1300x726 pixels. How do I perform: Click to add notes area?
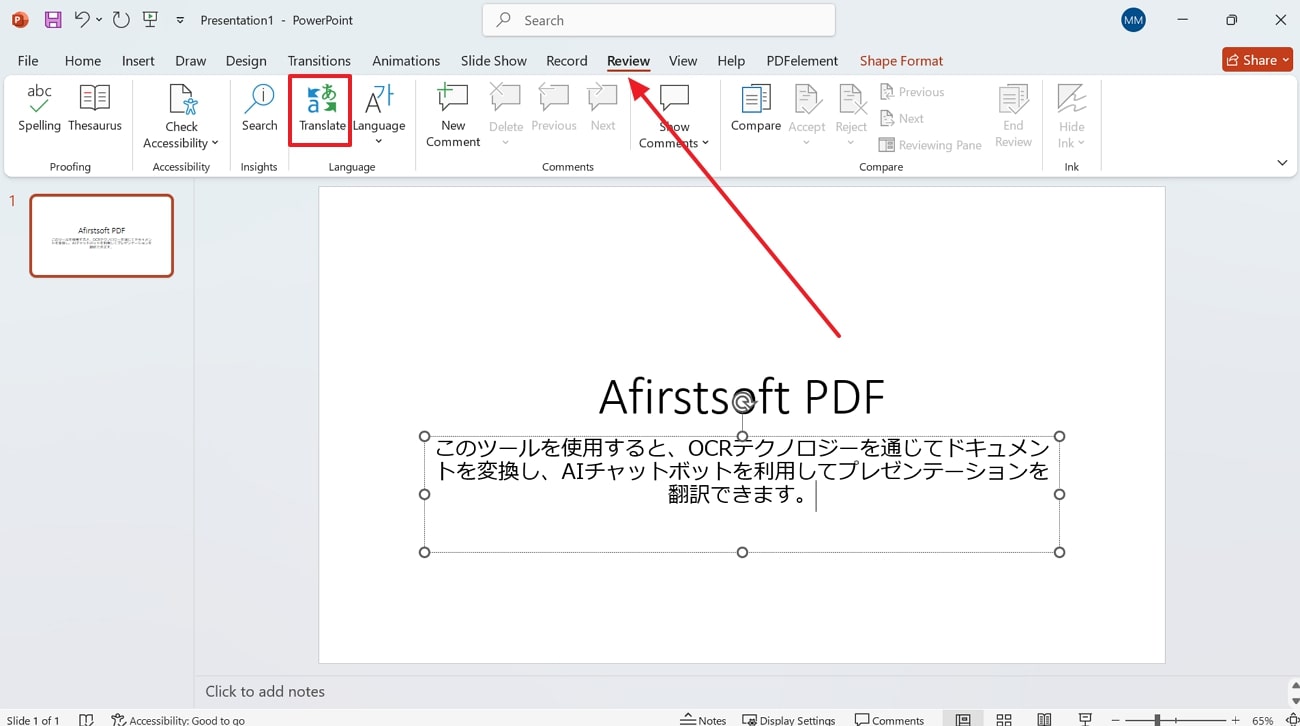pos(265,691)
